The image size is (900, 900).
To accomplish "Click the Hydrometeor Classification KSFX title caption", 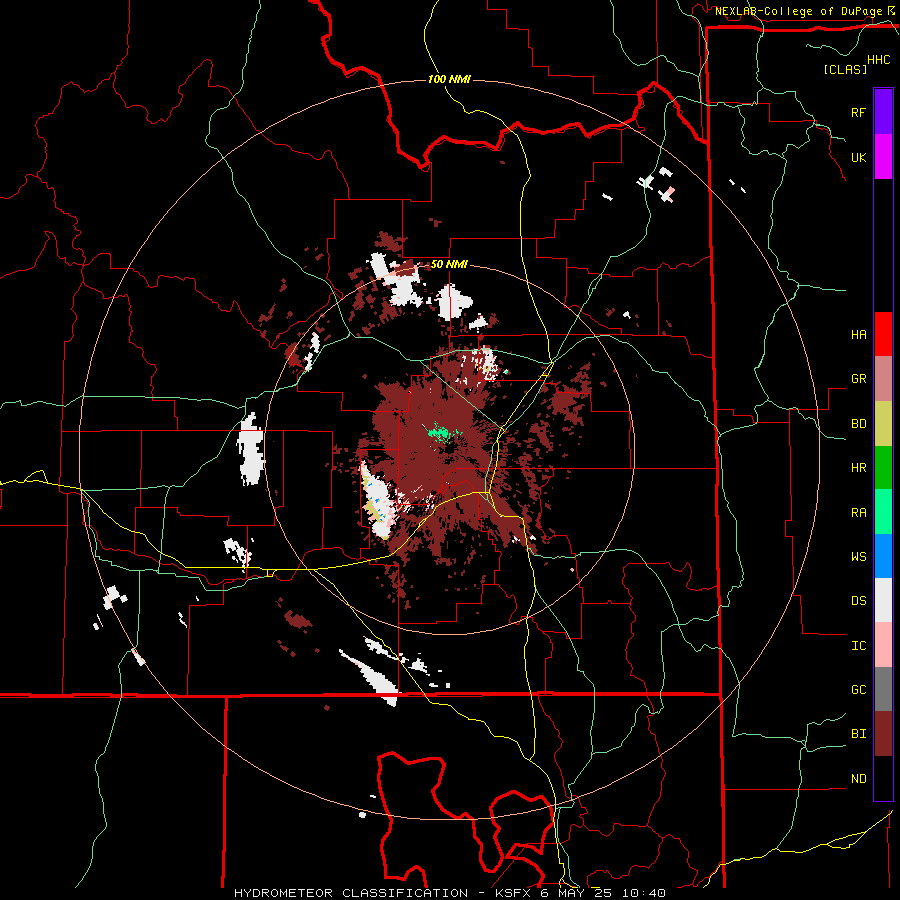I will [x=450, y=893].
